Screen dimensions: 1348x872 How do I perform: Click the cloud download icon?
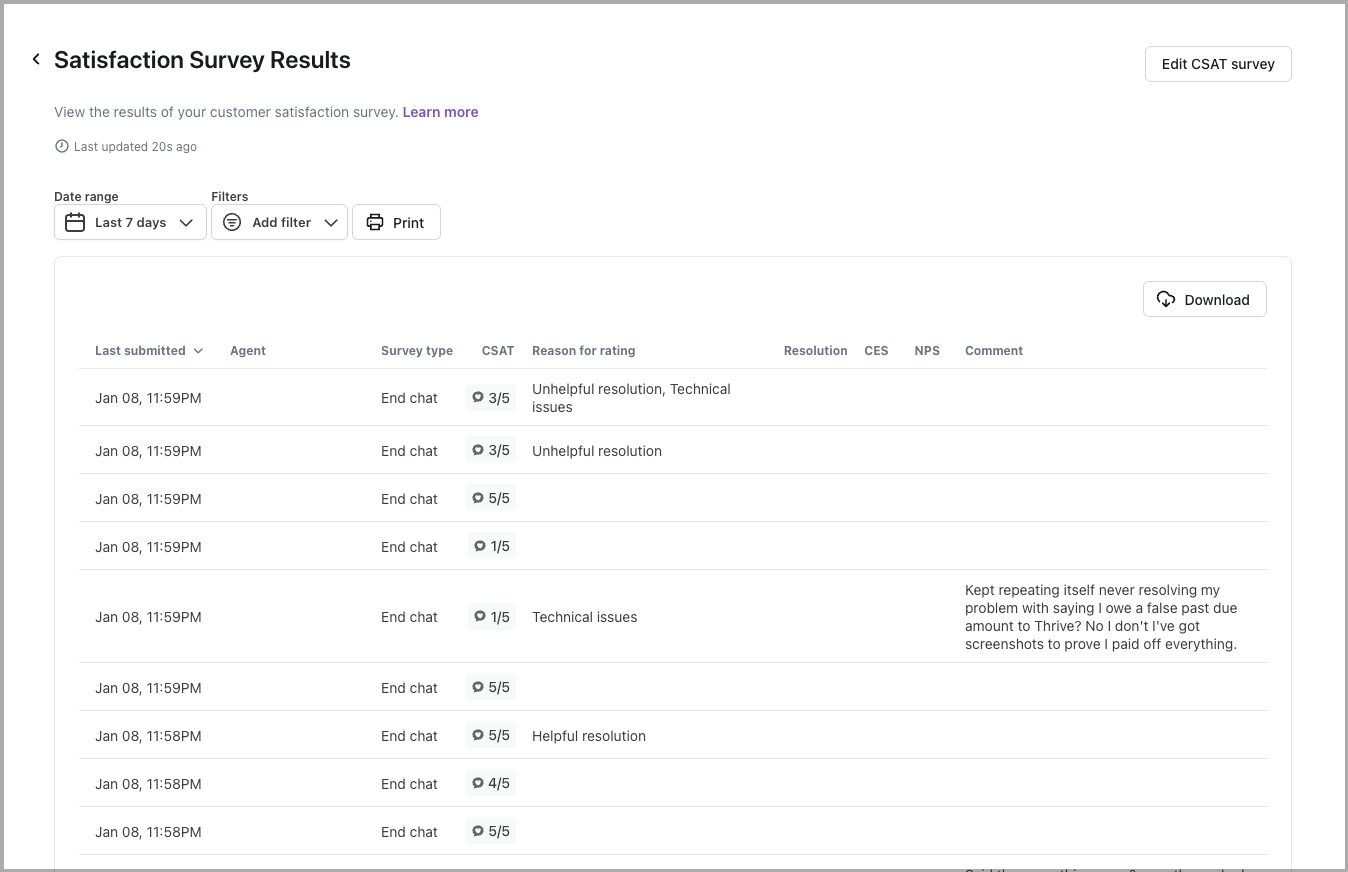pyautogui.click(x=1166, y=300)
